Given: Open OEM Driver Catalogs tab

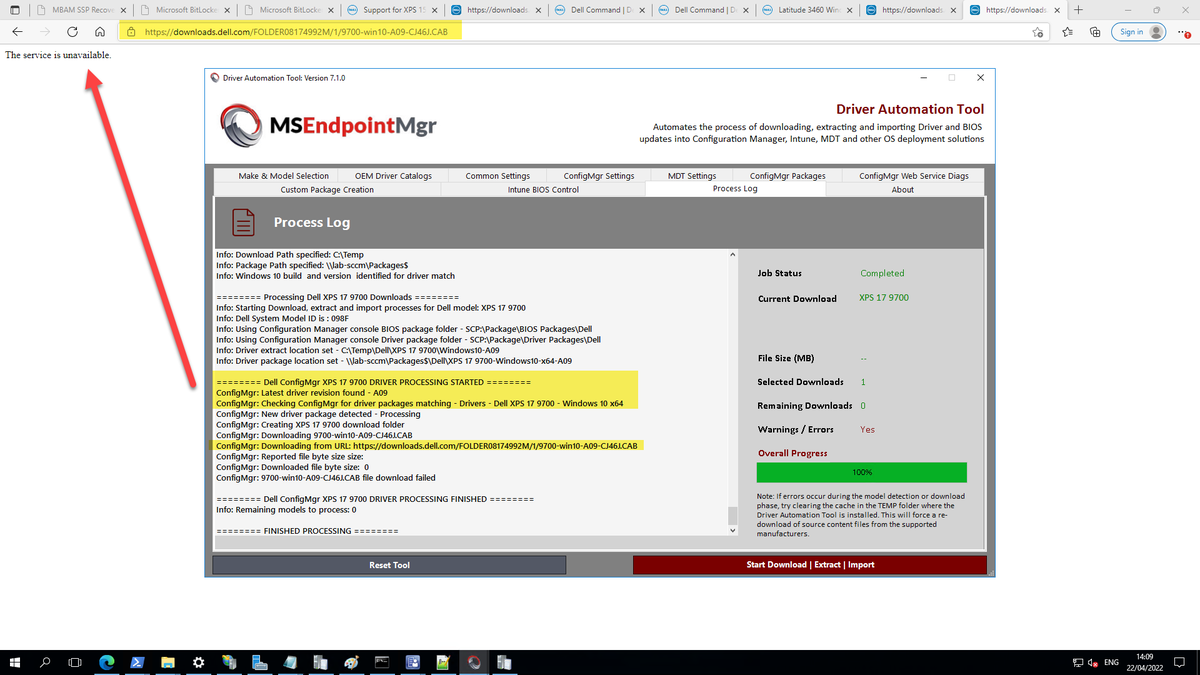Looking at the screenshot, I should [393, 176].
